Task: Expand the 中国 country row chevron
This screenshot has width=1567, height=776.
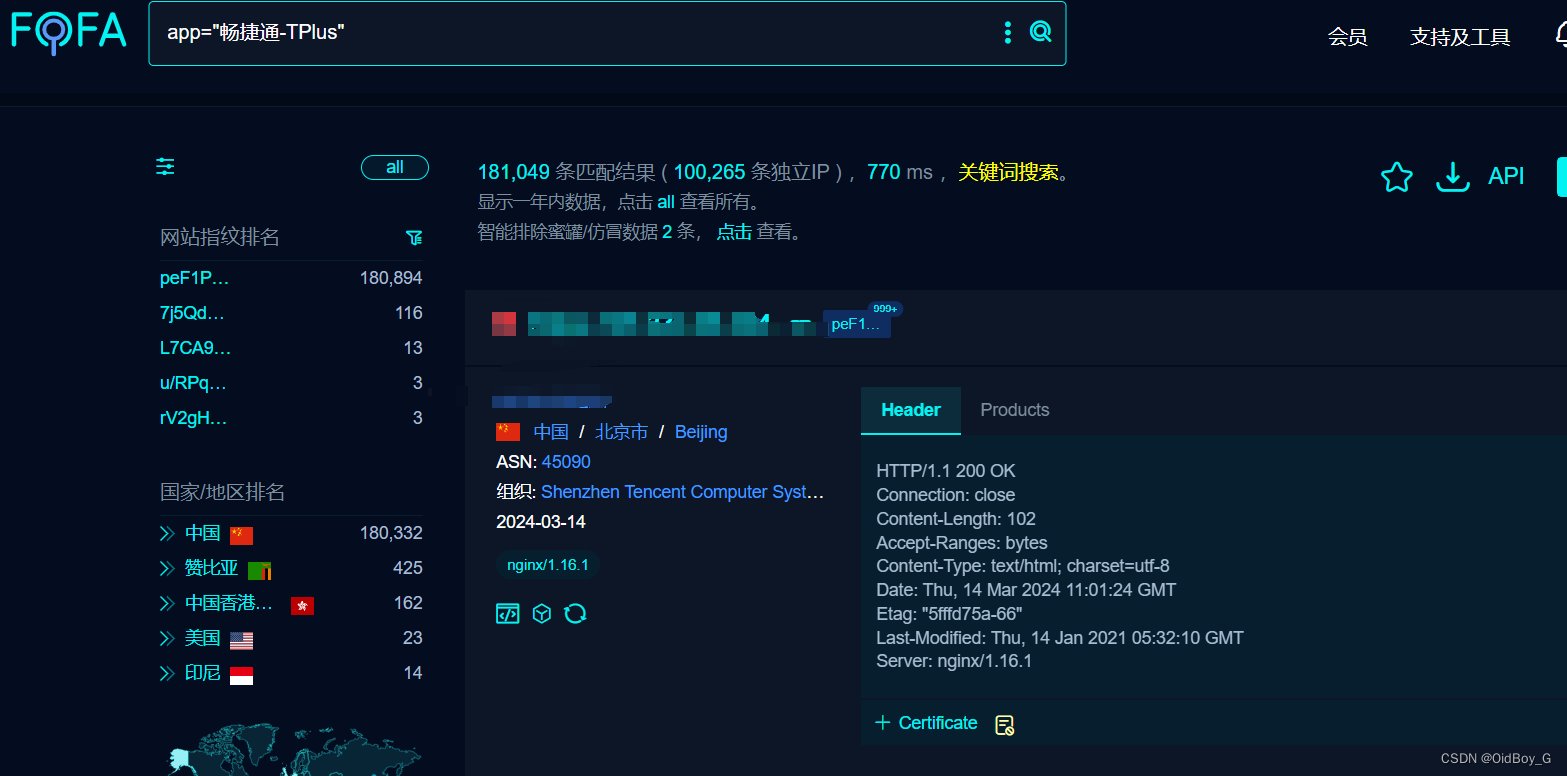Action: coord(167,533)
